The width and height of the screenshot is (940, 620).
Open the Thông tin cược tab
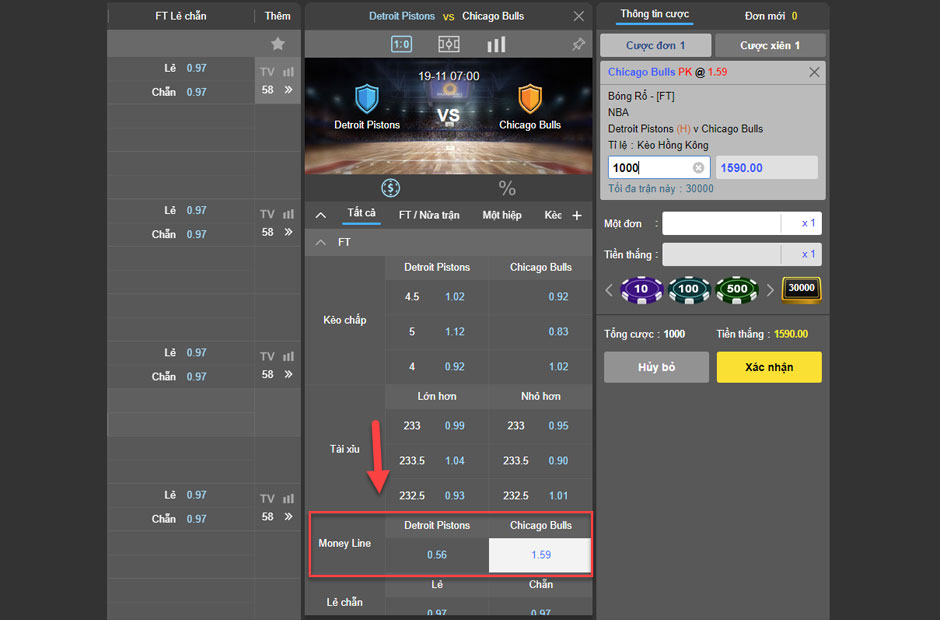coord(655,14)
